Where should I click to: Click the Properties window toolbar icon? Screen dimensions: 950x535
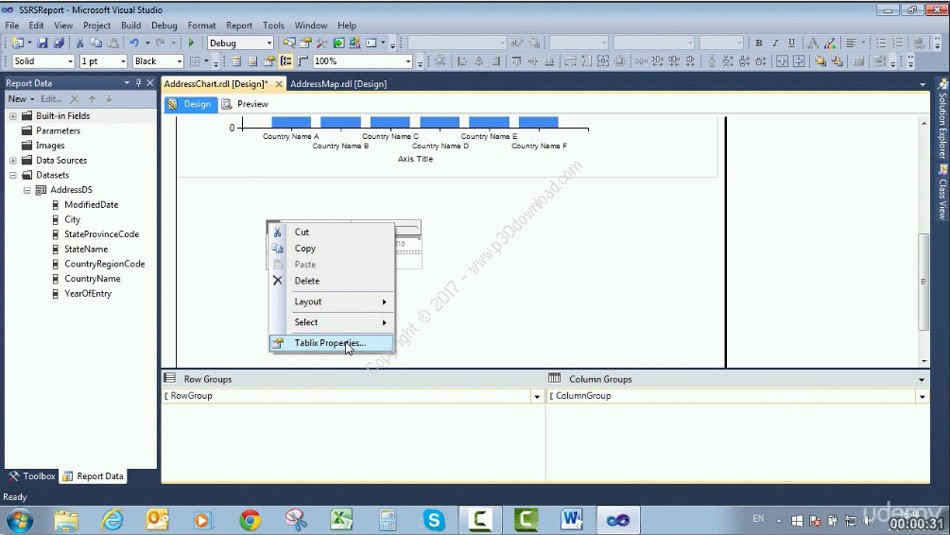(305, 43)
